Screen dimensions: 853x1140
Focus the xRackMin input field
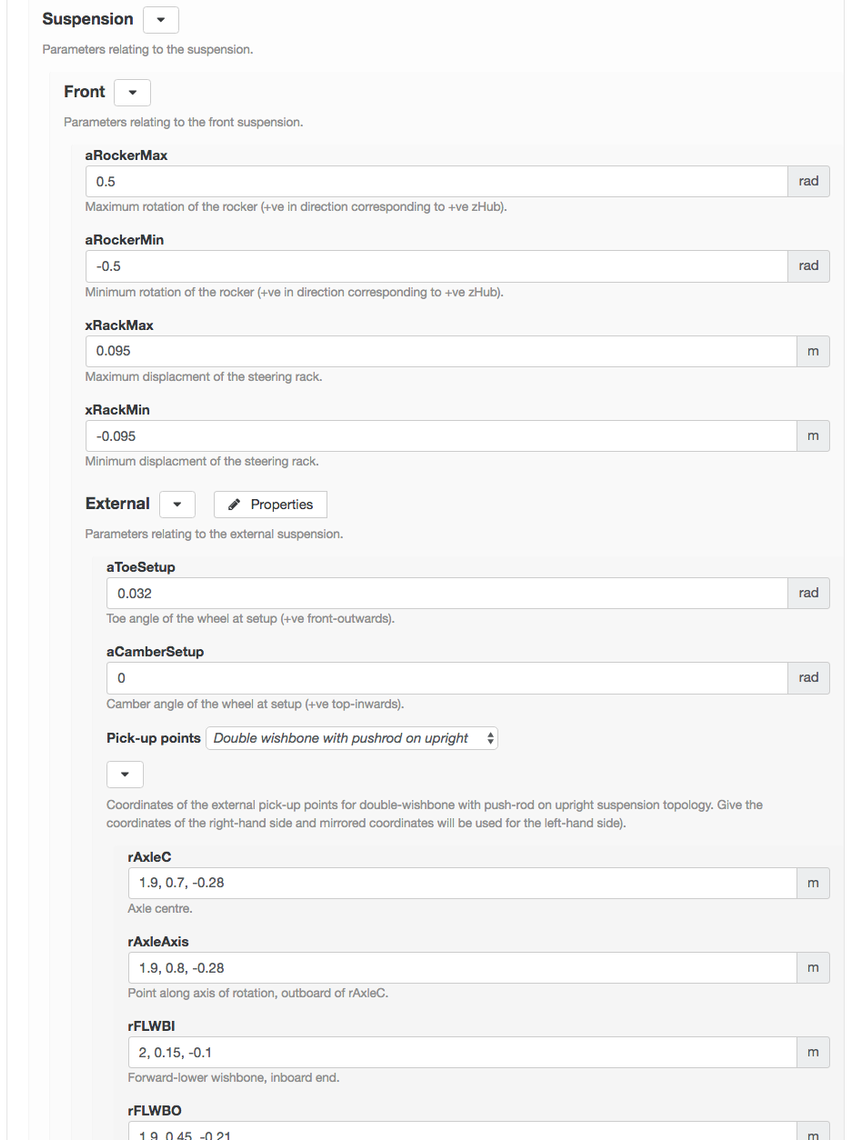[441, 436]
